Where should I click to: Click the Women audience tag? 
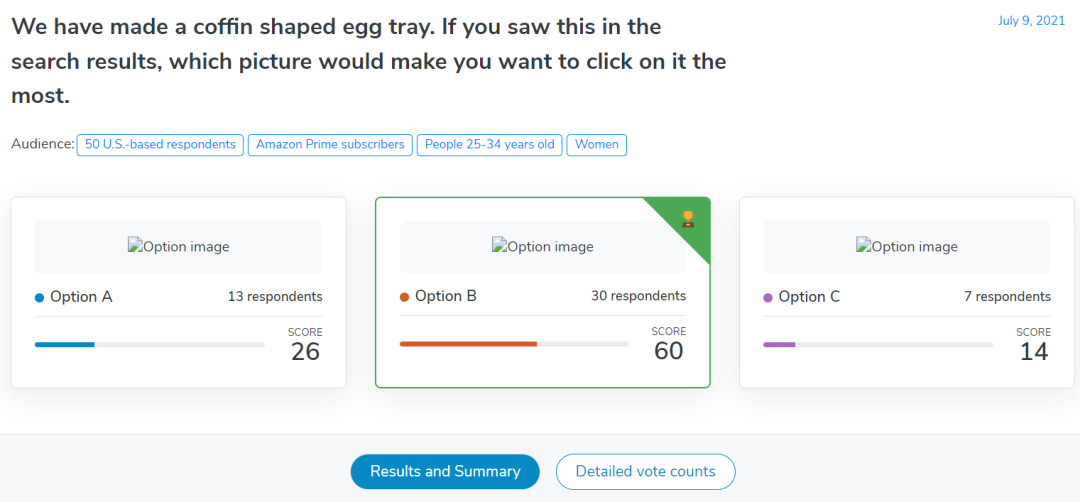(x=596, y=144)
